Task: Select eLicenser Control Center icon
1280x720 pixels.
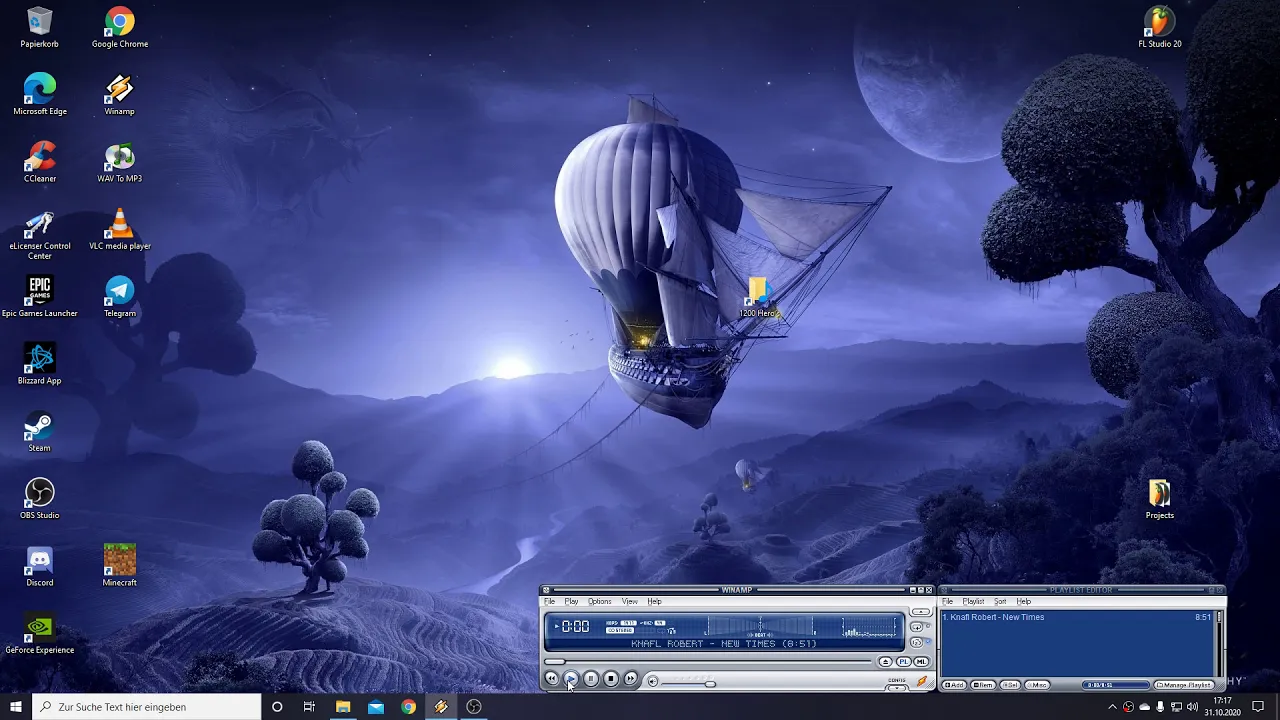Action: coord(40,235)
